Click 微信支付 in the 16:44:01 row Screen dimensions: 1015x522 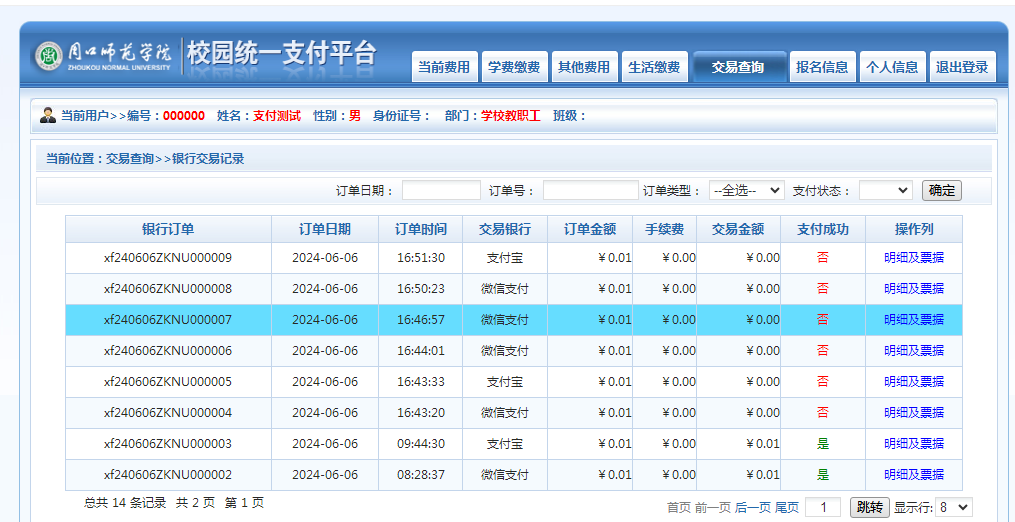[505, 351]
